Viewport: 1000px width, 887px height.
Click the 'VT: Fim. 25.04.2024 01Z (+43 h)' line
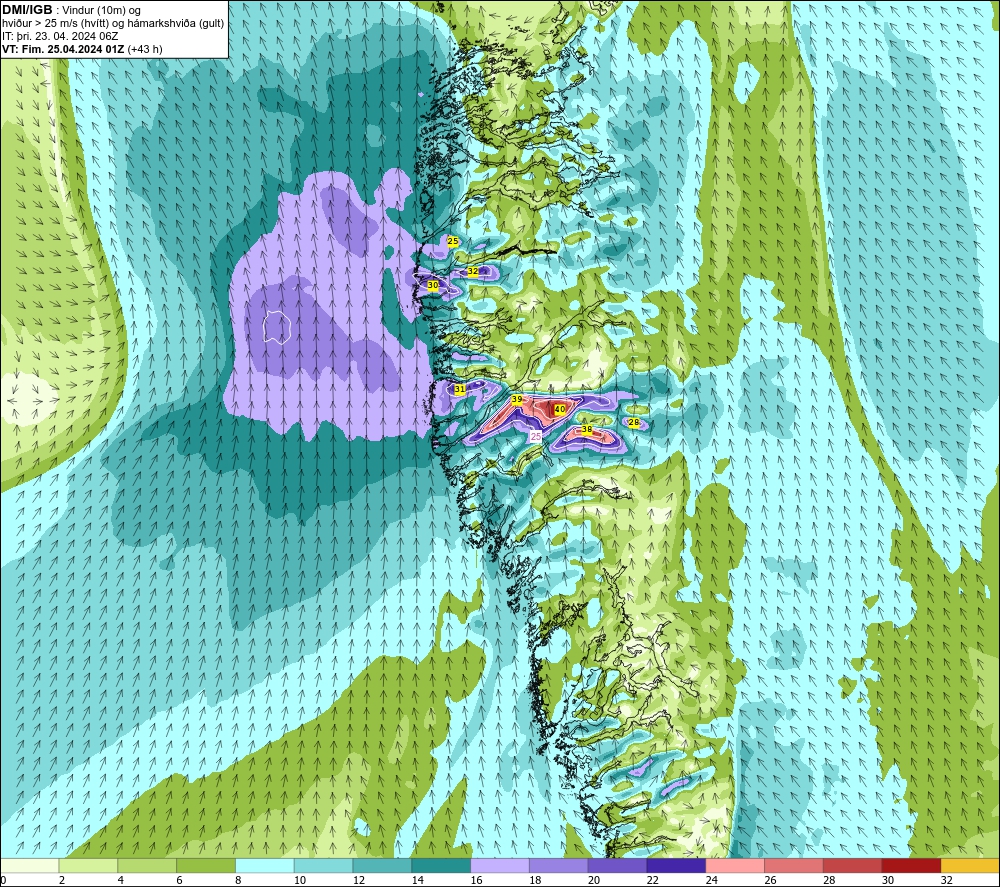(x=82, y=48)
